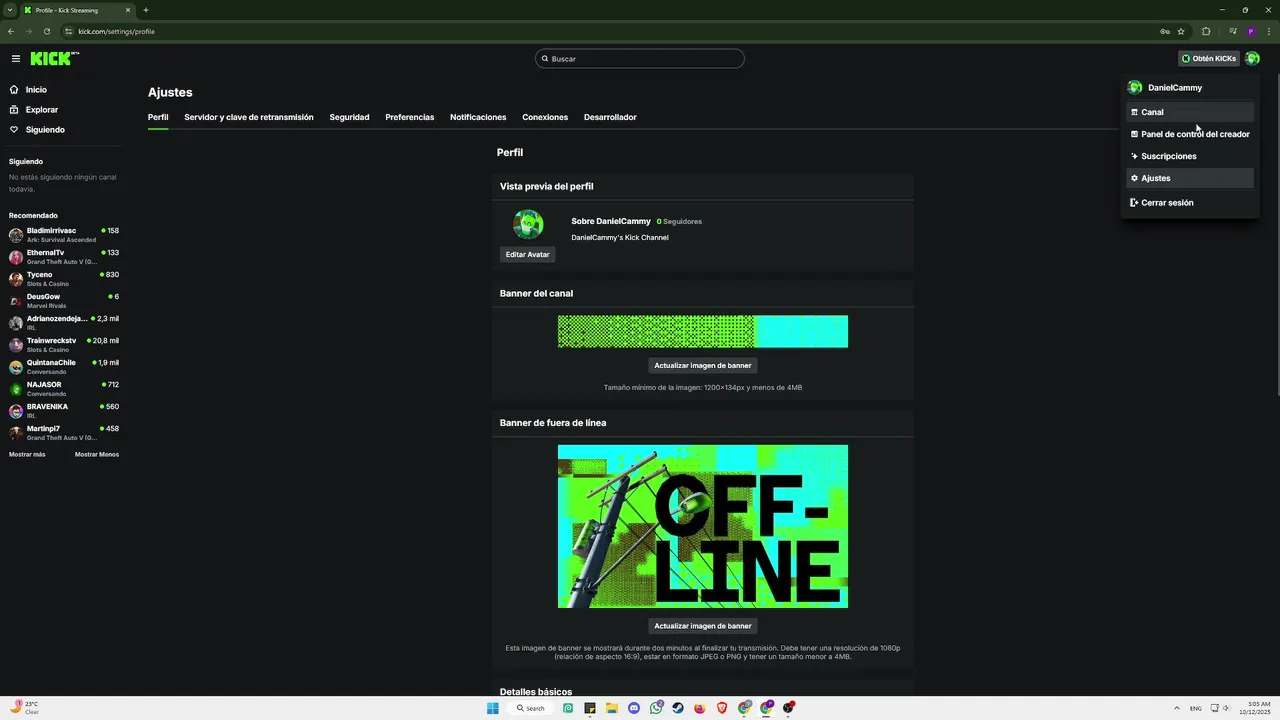
Task: Reload the page
Action: 47,31
